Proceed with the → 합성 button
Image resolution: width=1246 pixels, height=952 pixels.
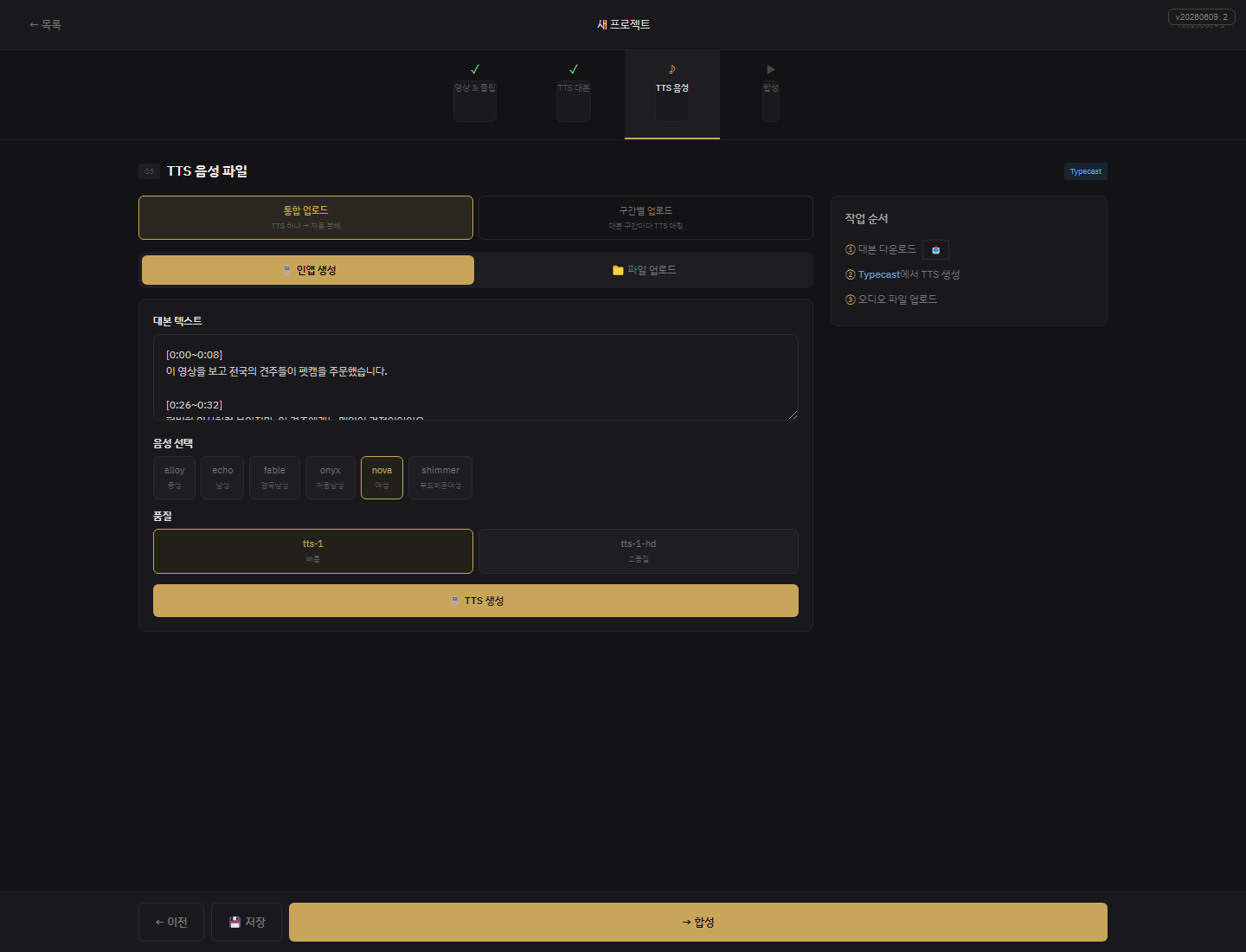[x=698, y=923]
